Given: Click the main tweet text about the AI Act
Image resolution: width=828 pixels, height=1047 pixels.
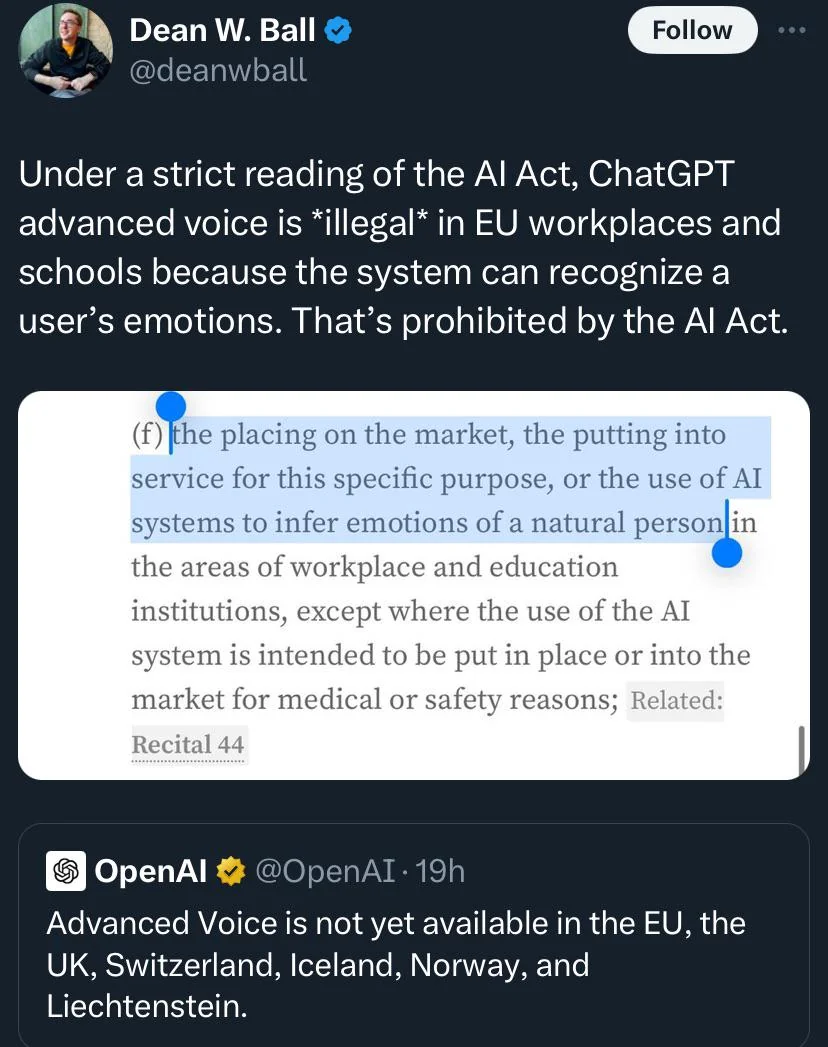Looking at the screenshot, I should tap(403, 247).
